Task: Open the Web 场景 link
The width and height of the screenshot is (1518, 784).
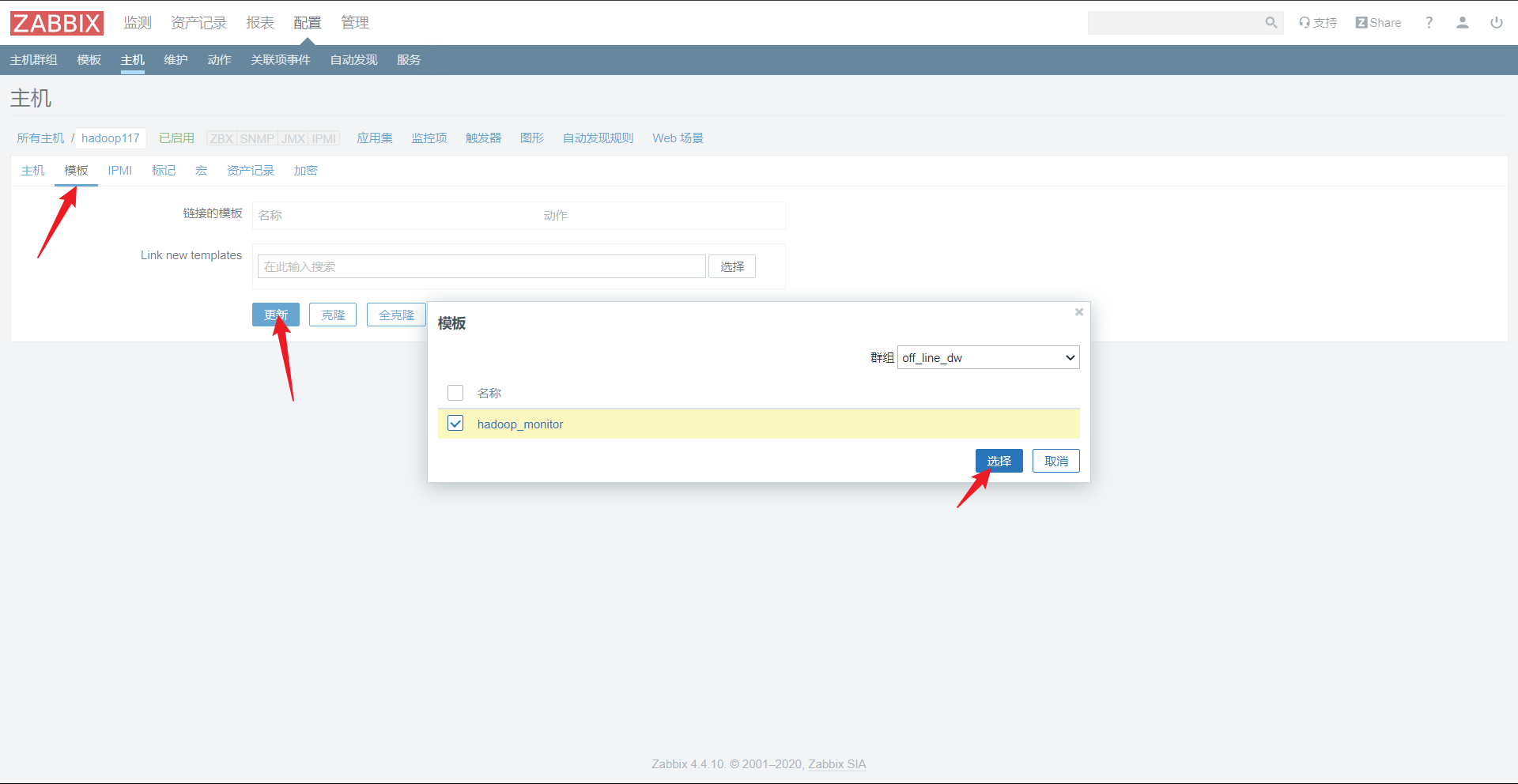Action: 678,138
